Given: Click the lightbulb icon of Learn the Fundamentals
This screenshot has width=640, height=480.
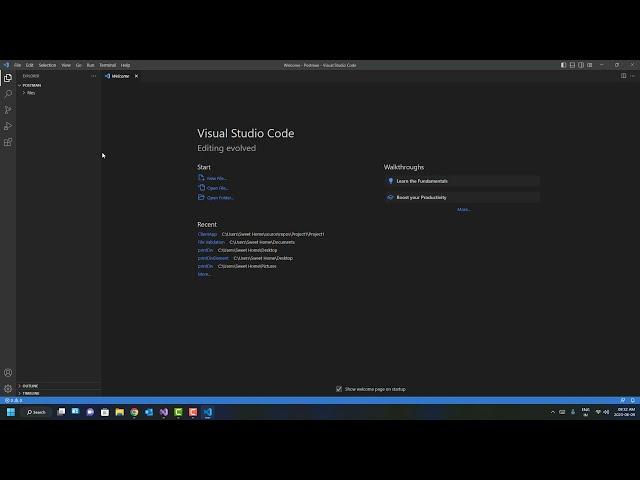Looking at the screenshot, I should (391, 181).
